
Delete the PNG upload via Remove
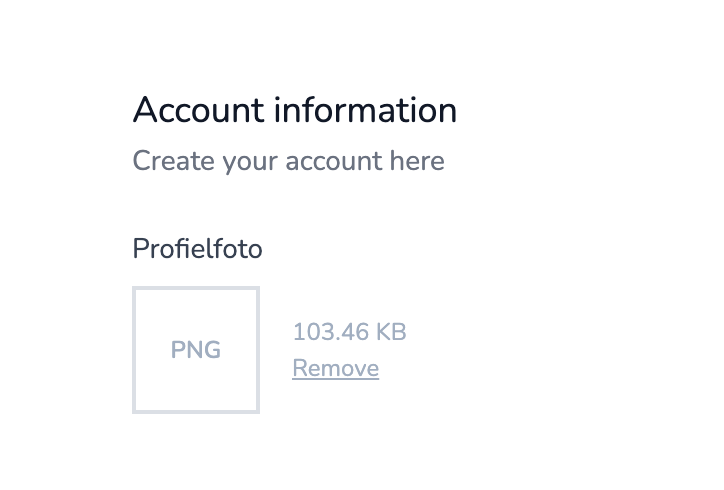pos(335,369)
